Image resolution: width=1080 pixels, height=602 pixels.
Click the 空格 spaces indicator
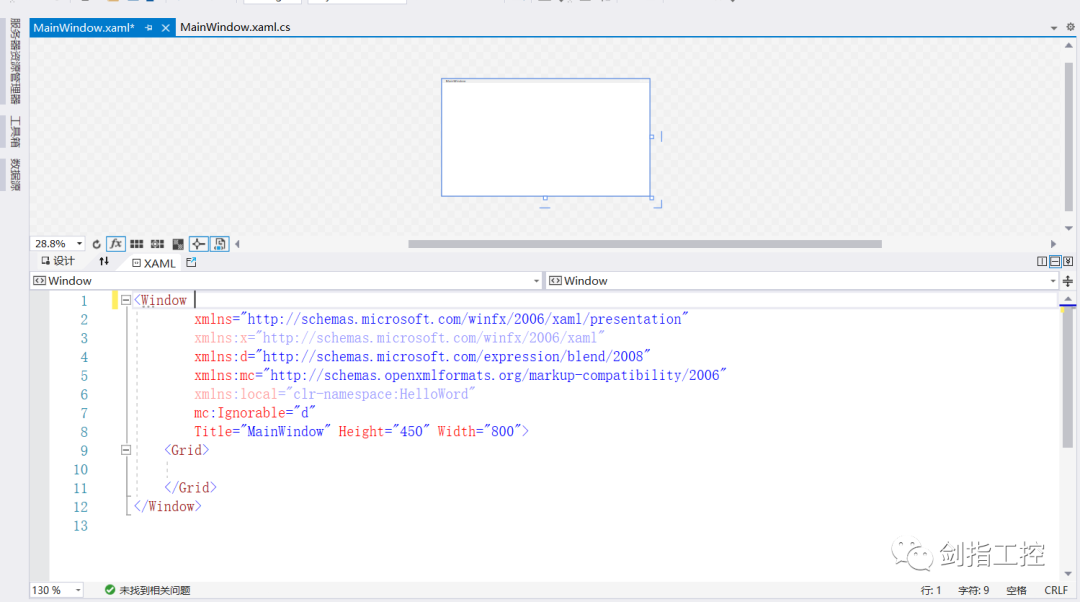[1016, 590]
